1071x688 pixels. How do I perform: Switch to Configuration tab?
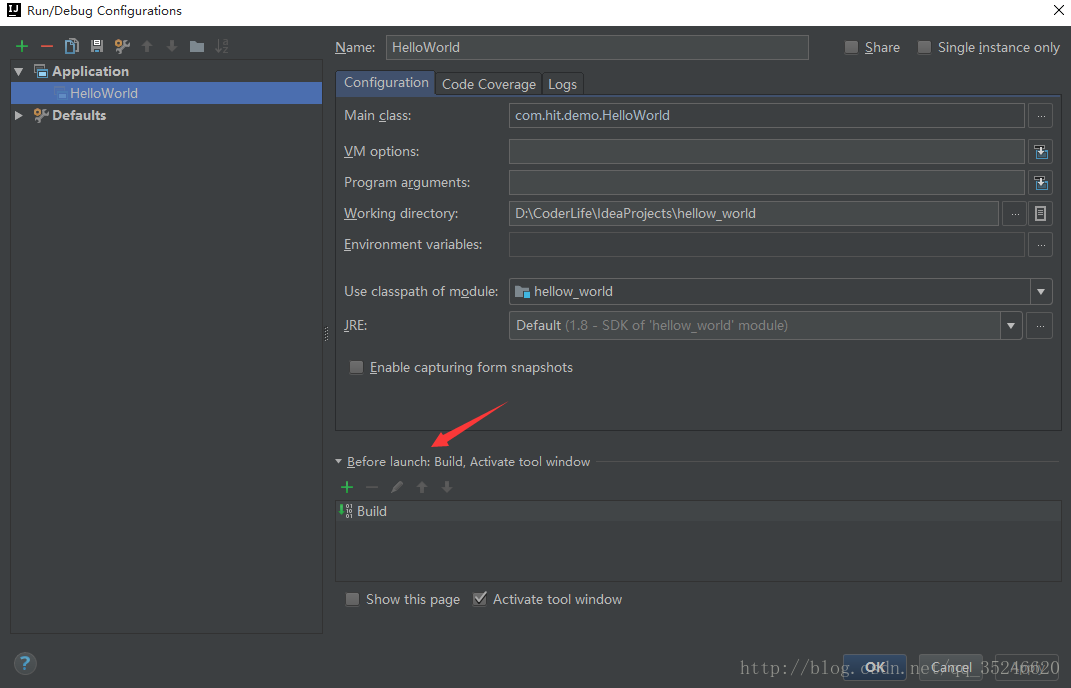click(x=386, y=83)
